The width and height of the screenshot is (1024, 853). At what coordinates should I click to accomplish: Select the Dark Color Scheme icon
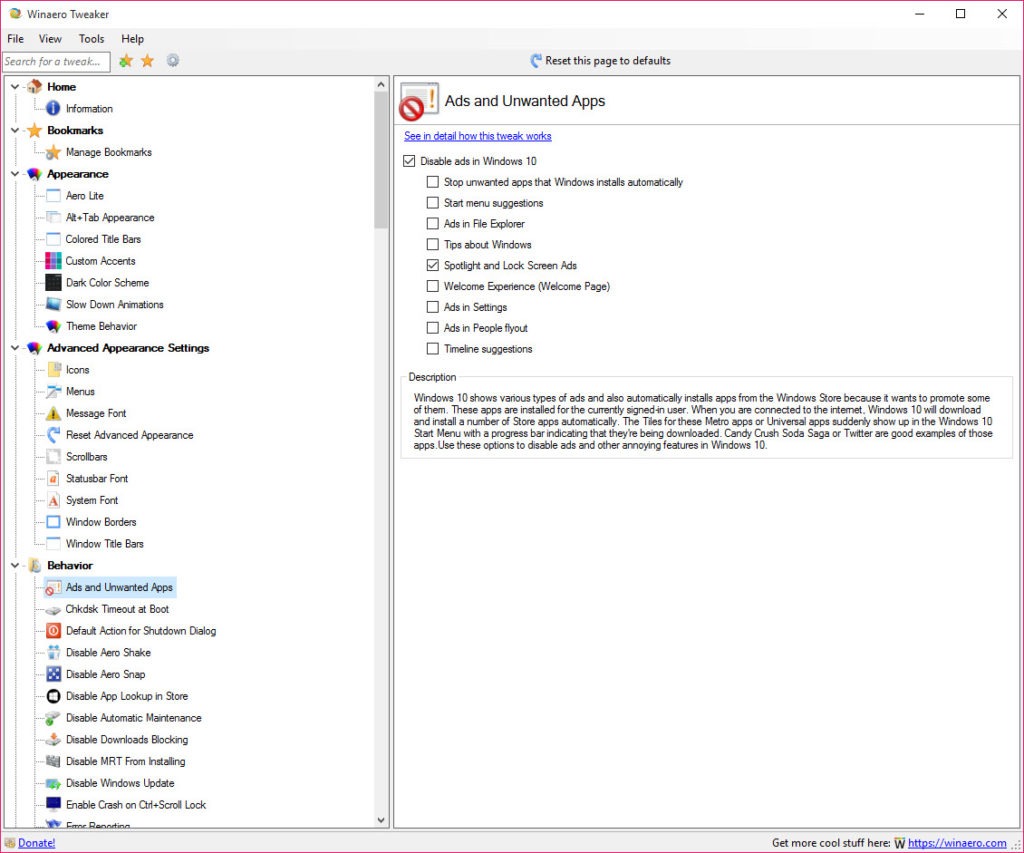pos(53,283)
